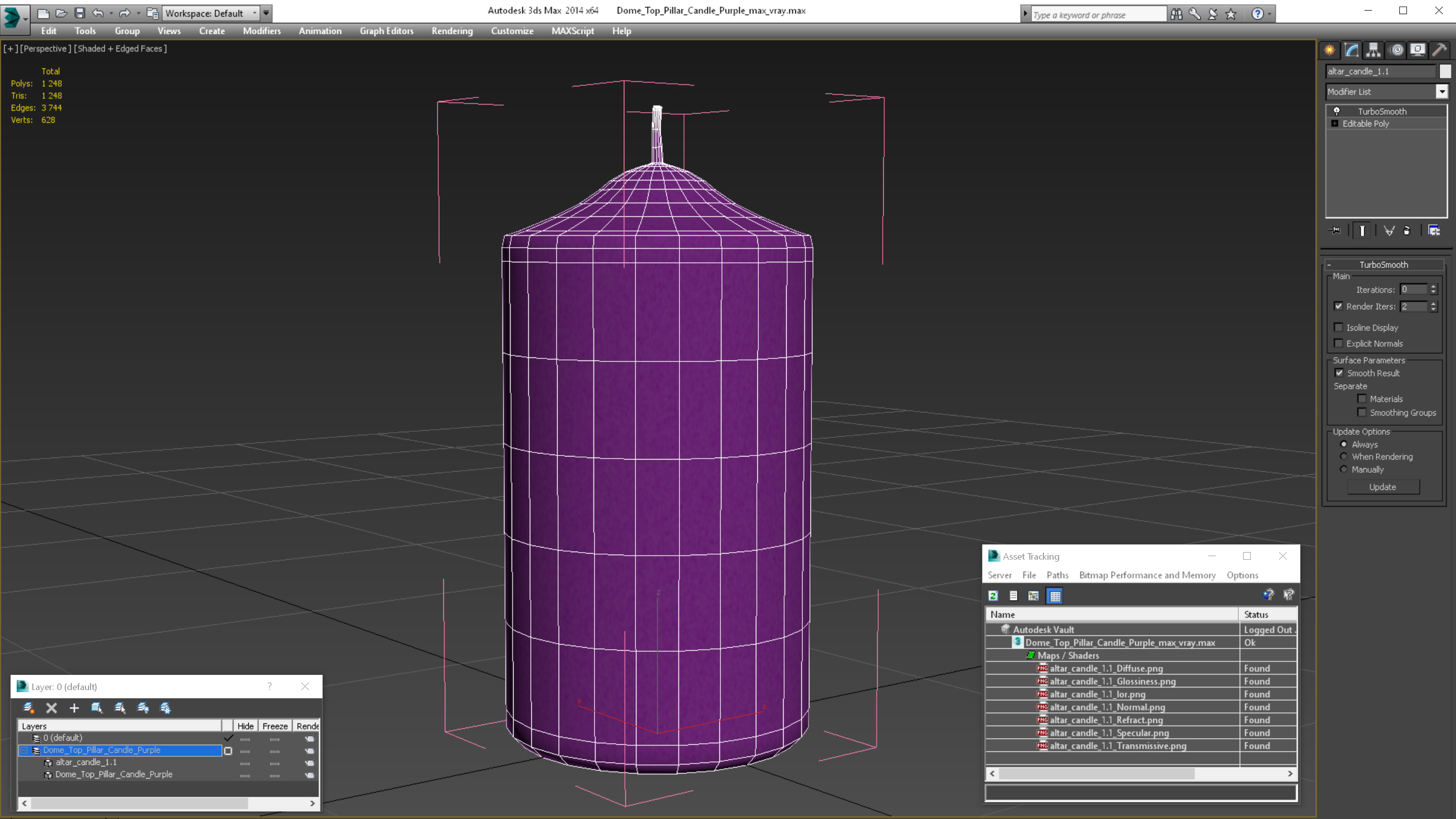1456x819 pixels.
Task: Open the Rendering menu
Action: [x=451, y=31]
